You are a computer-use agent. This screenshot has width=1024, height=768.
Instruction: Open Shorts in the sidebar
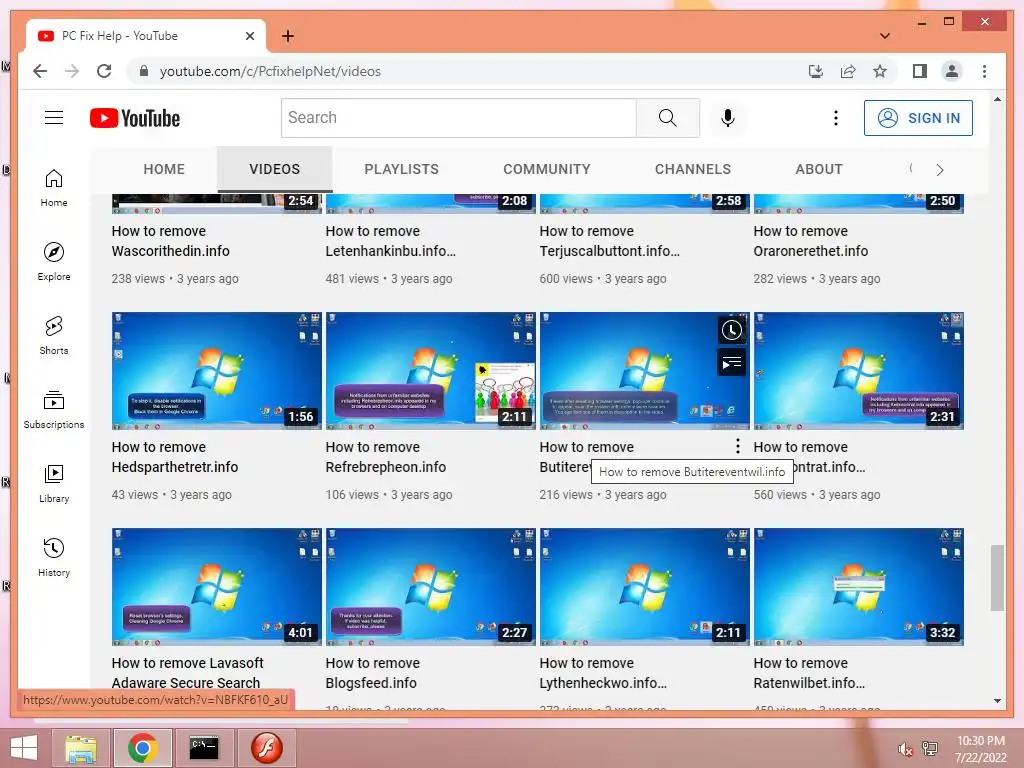point(54,336)
